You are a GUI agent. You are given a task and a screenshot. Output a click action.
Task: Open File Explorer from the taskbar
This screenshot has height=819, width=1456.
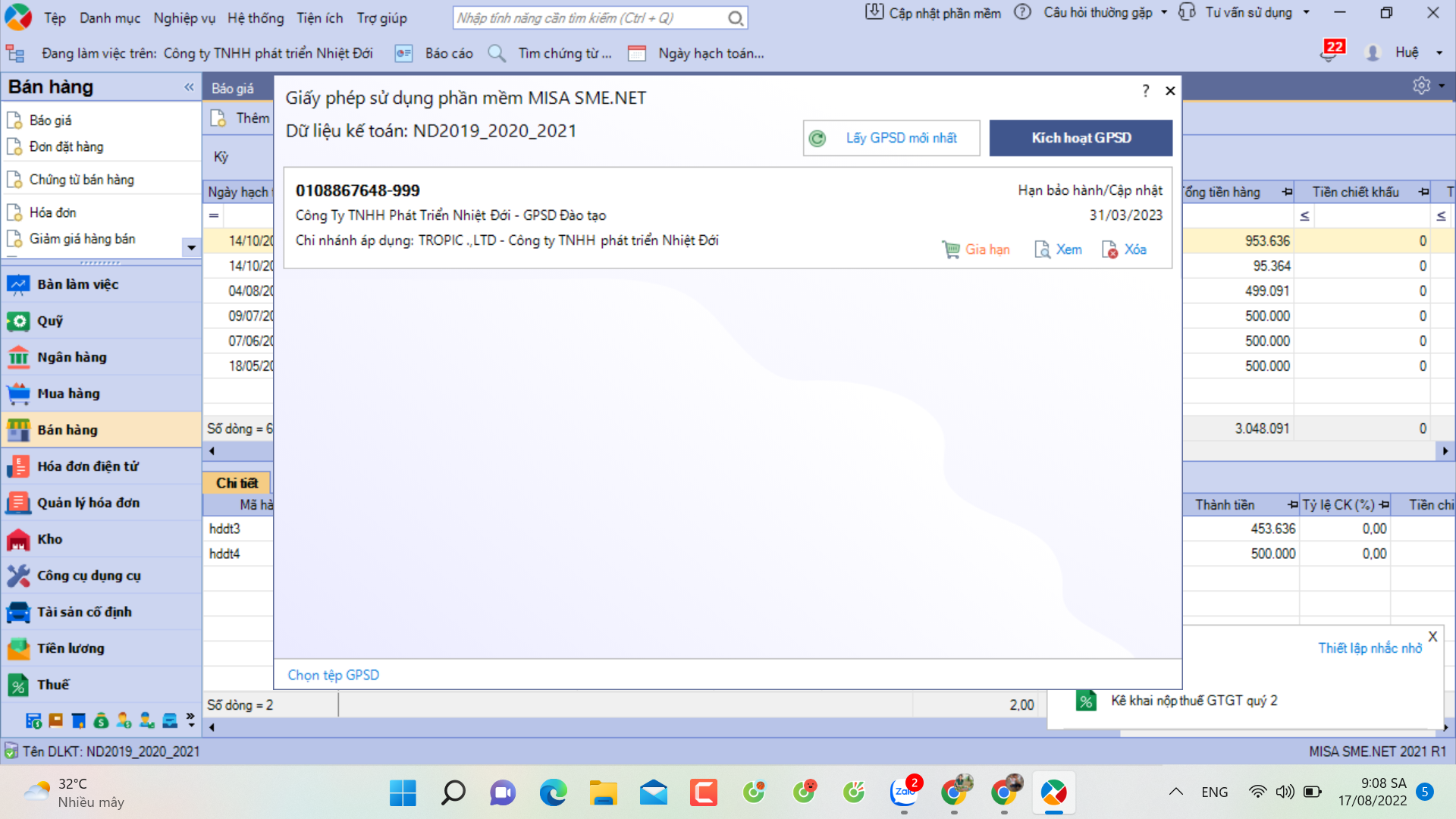pos(603,793)
